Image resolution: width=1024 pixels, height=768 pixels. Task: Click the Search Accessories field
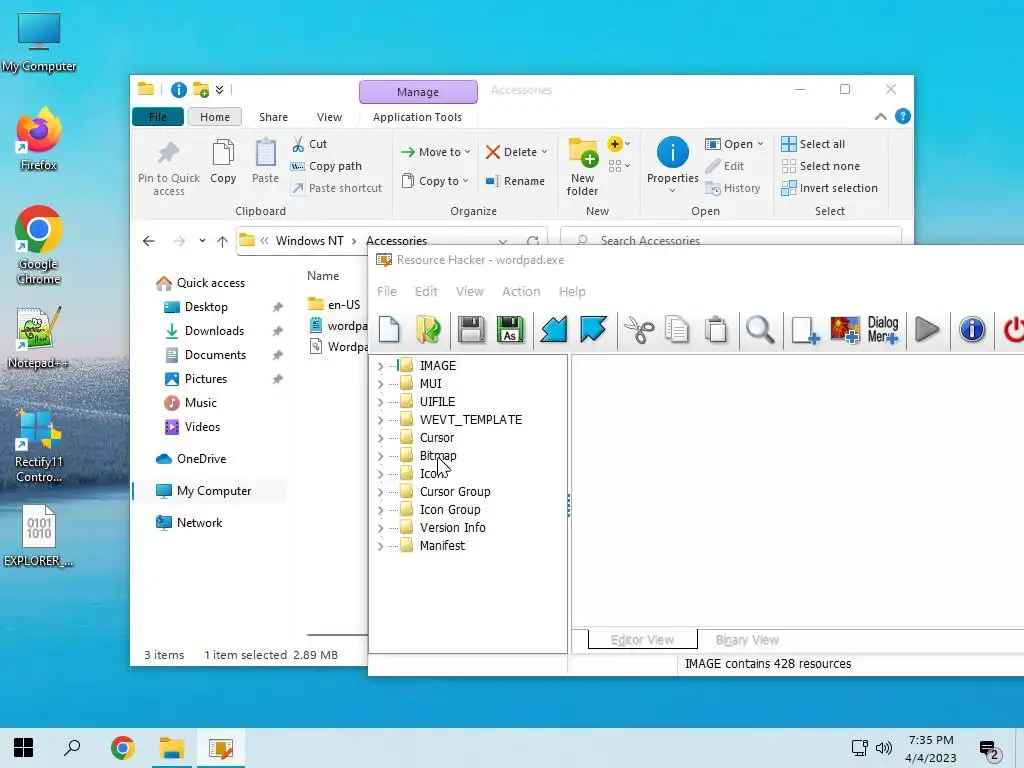[x=731, y=240]
